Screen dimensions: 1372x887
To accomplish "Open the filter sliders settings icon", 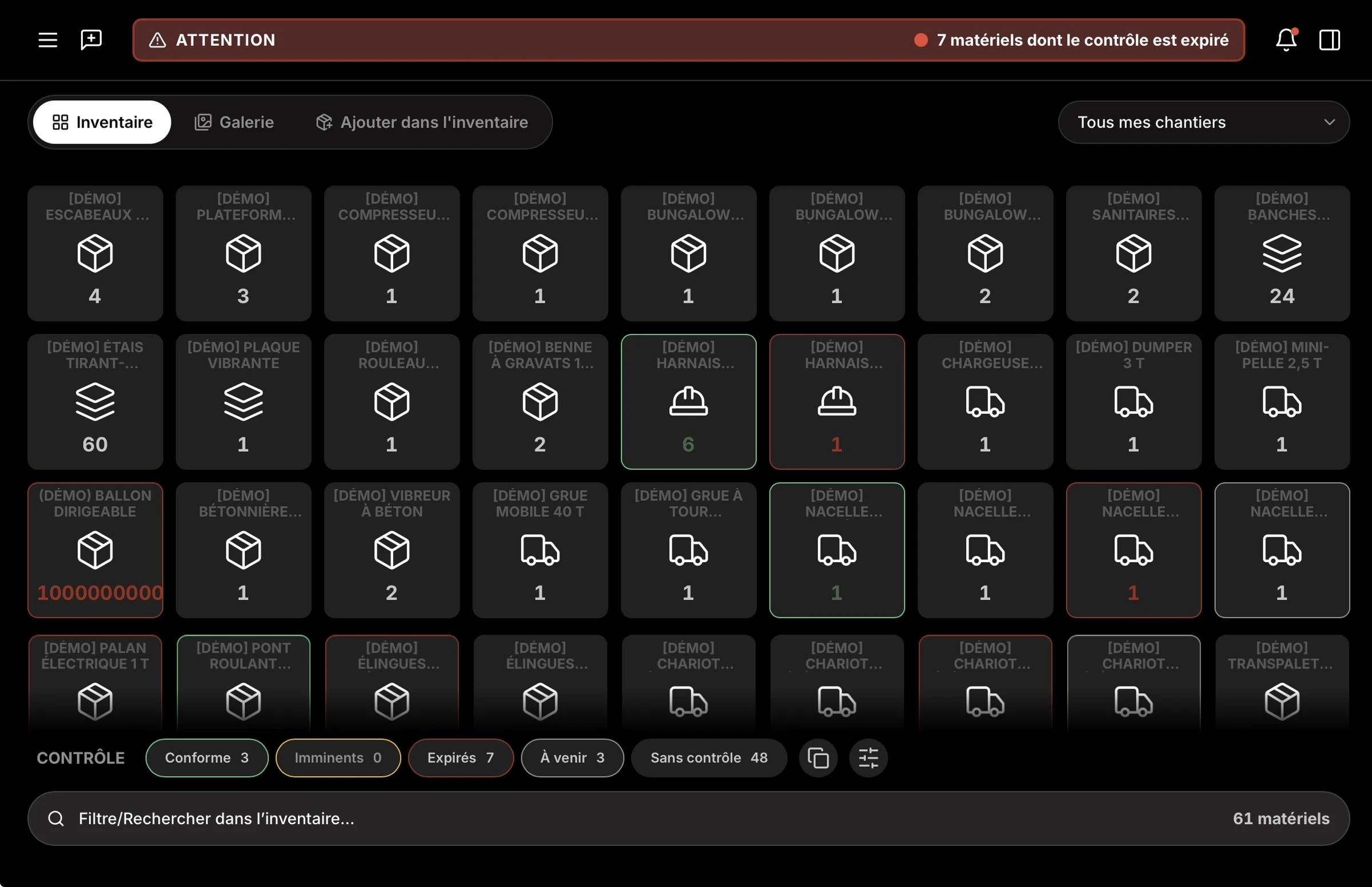I will click(x=868, y=758).
